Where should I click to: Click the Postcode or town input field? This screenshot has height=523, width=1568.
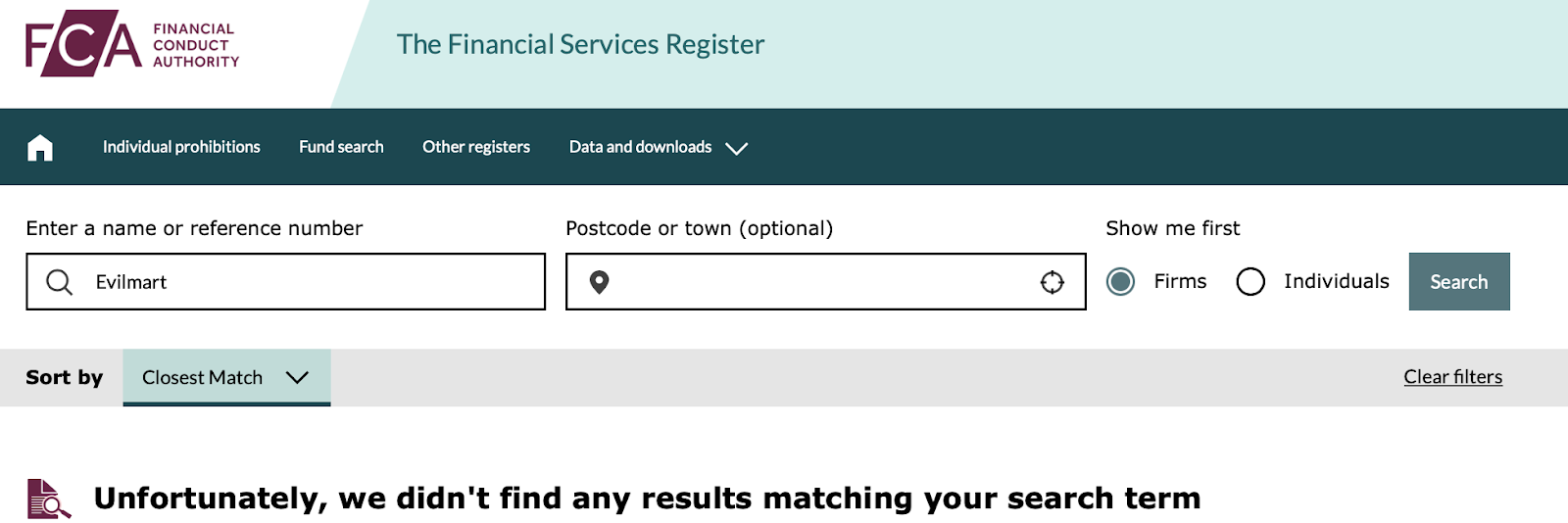point(826,282)
